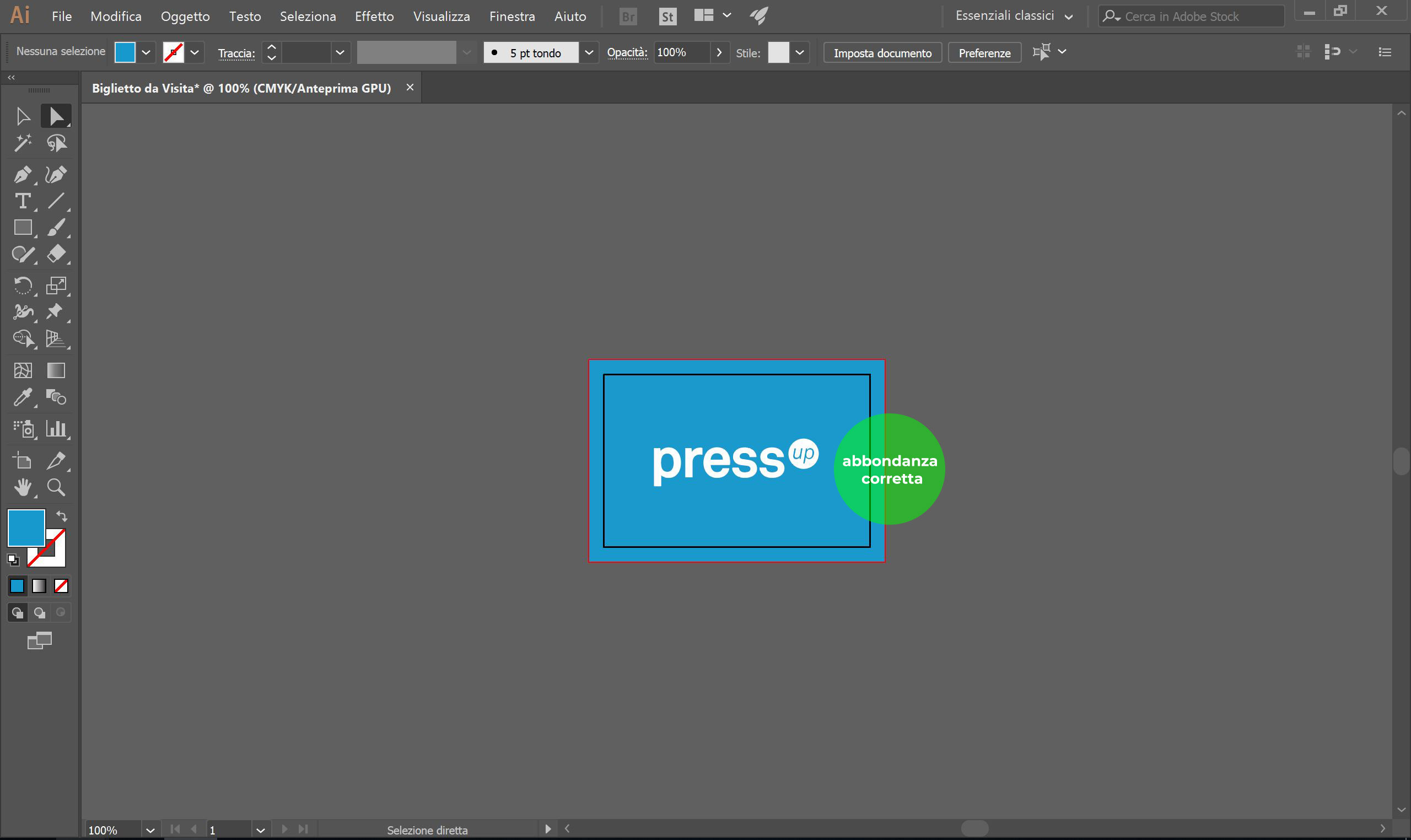Pick the Rectangle tool
1411x840 pixels.
(23, 228)
